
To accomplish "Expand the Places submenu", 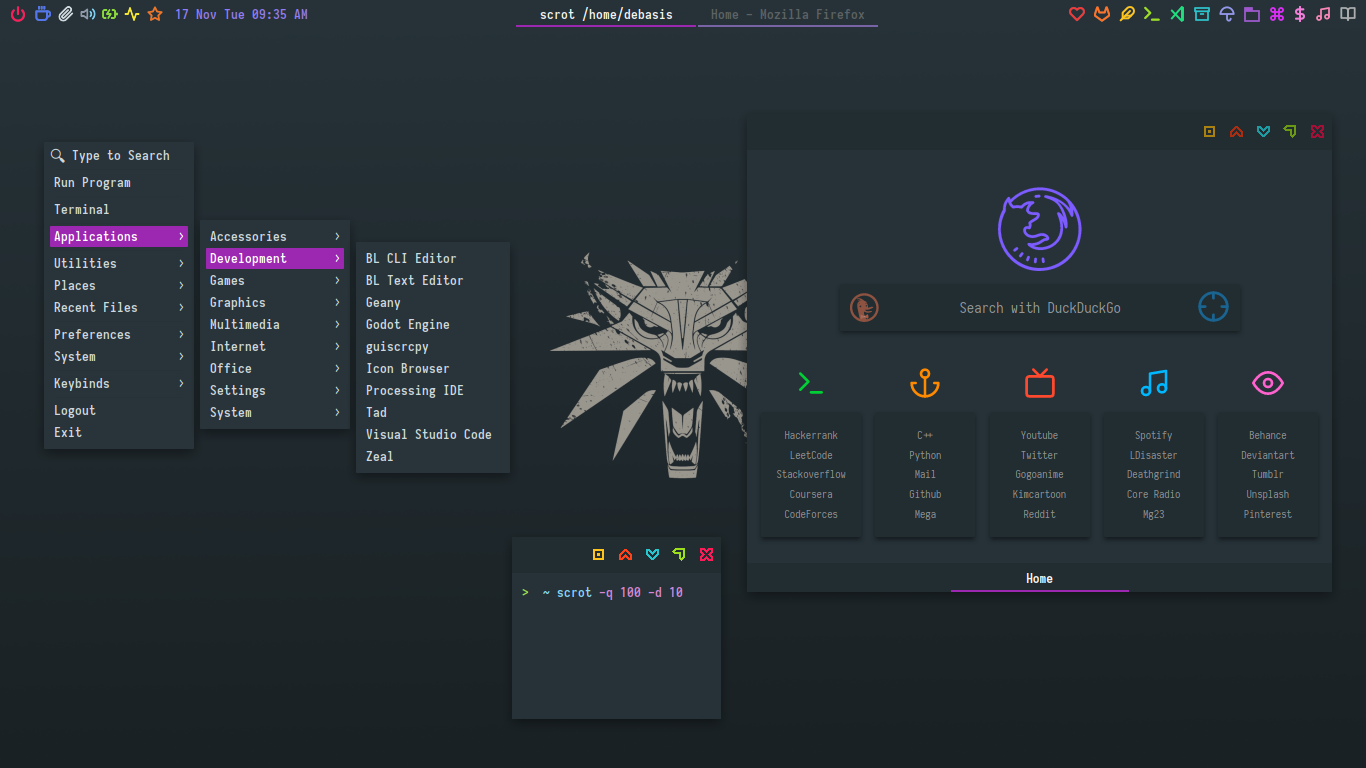I will click(119, 285).
